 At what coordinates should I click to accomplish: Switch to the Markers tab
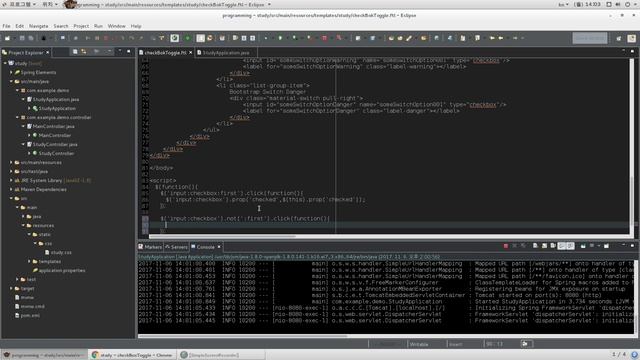pos(150,247)
